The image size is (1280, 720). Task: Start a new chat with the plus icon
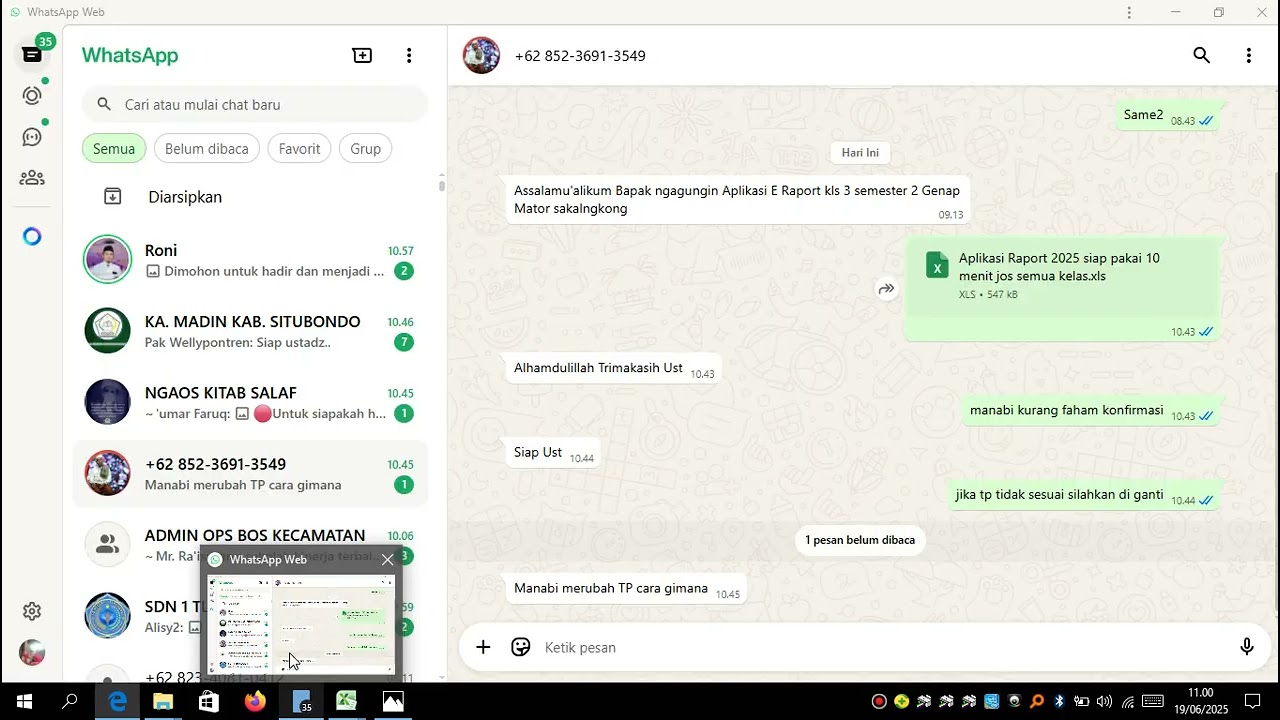(x=362, y=56)
